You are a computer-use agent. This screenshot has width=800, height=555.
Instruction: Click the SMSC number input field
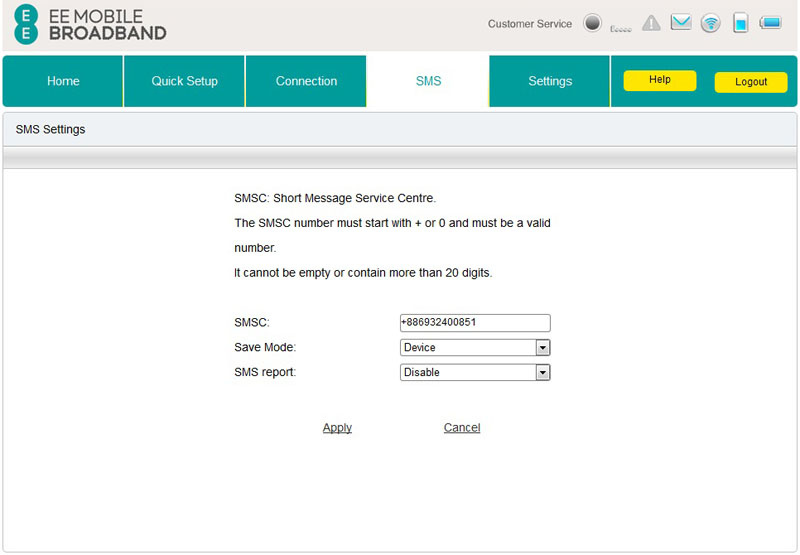tap(475, 323)
